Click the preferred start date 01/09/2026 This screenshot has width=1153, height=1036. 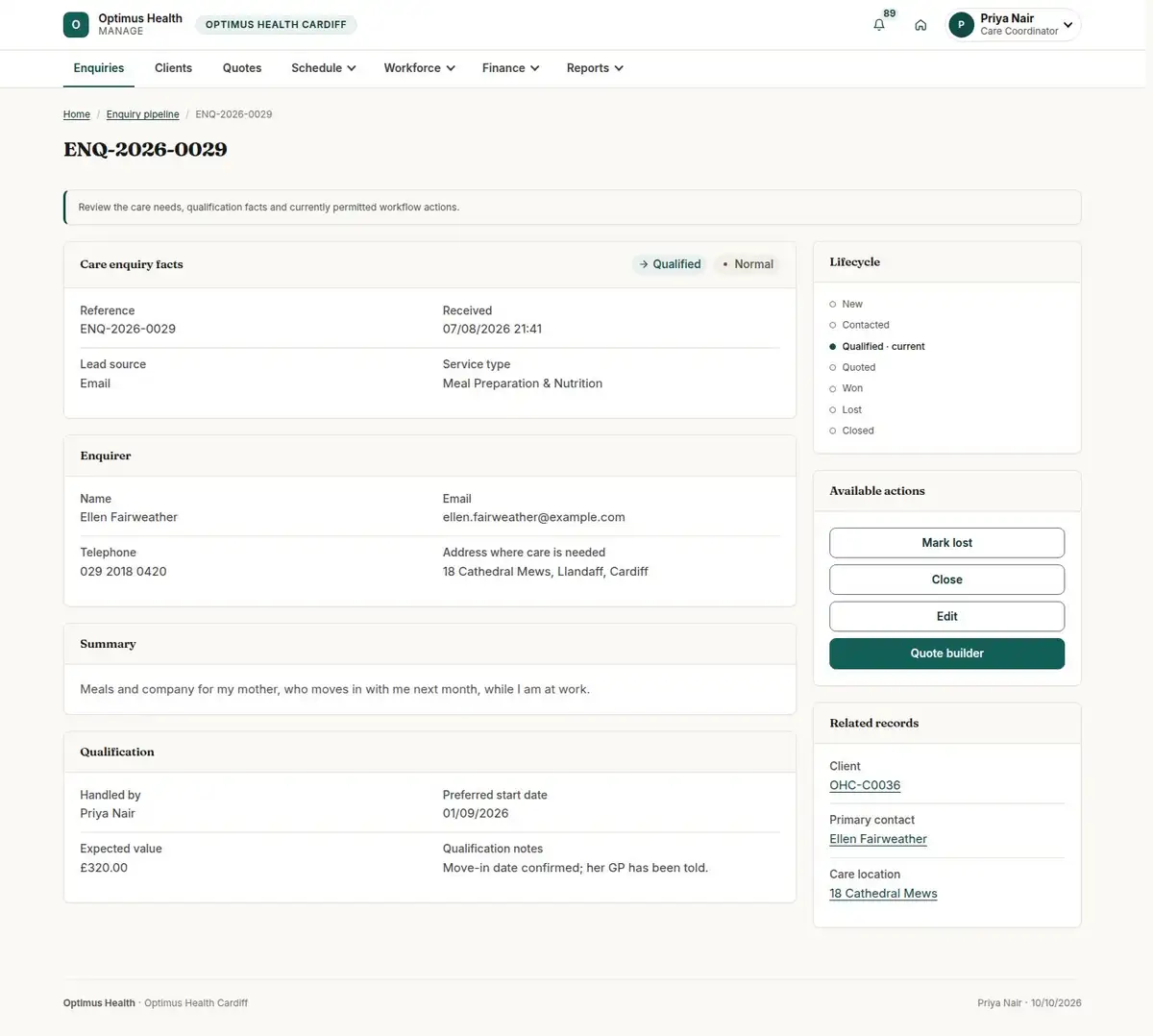[x=476, y=813]
